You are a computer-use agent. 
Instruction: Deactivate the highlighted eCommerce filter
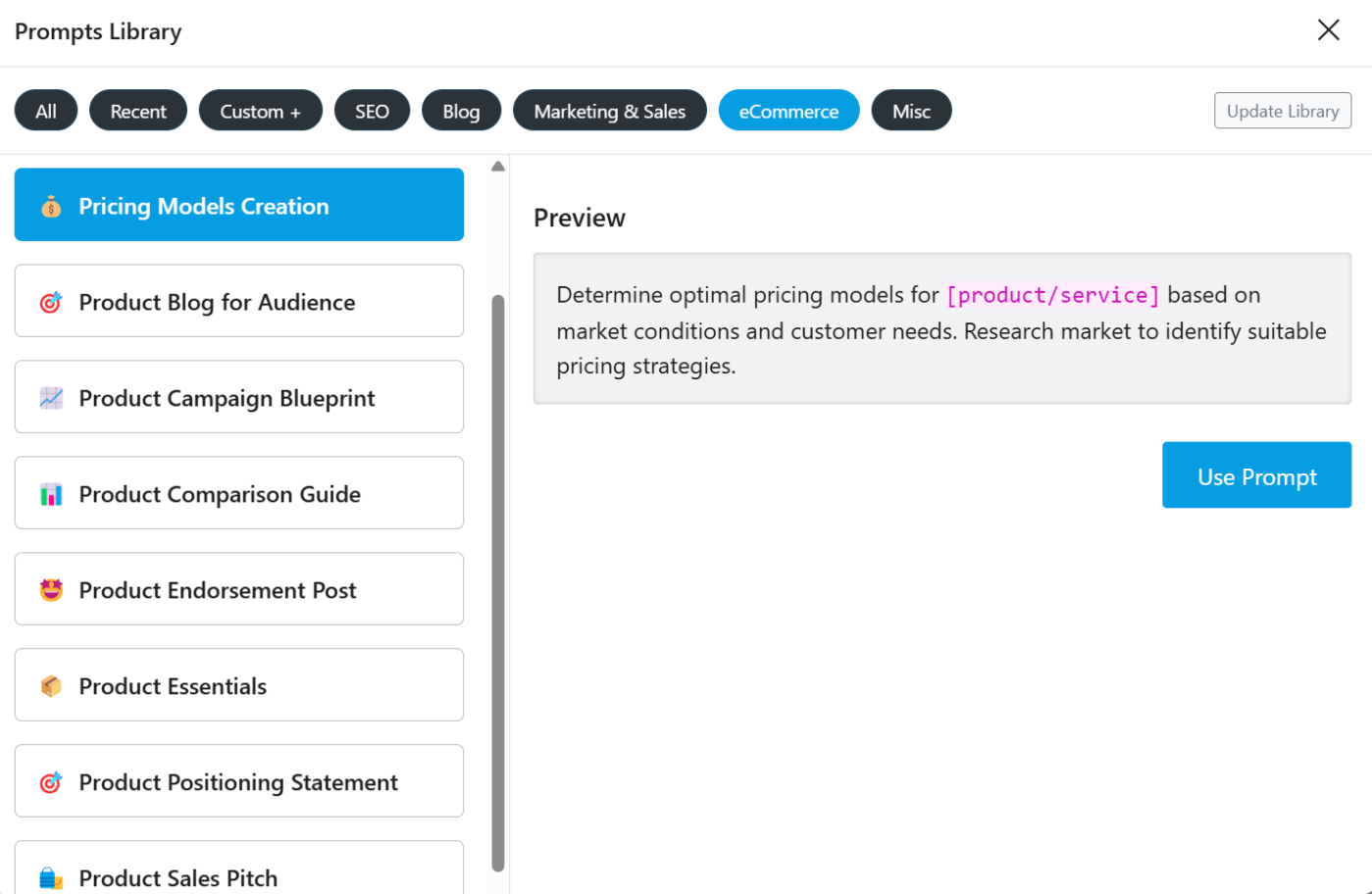coord(788,110)
